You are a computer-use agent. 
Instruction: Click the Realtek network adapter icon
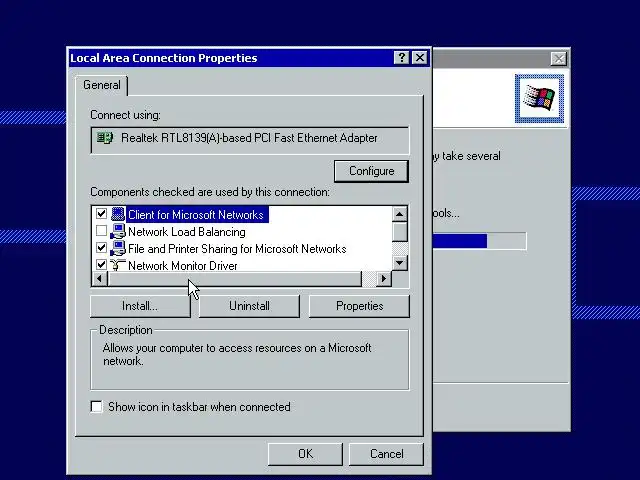coord(105,138)
